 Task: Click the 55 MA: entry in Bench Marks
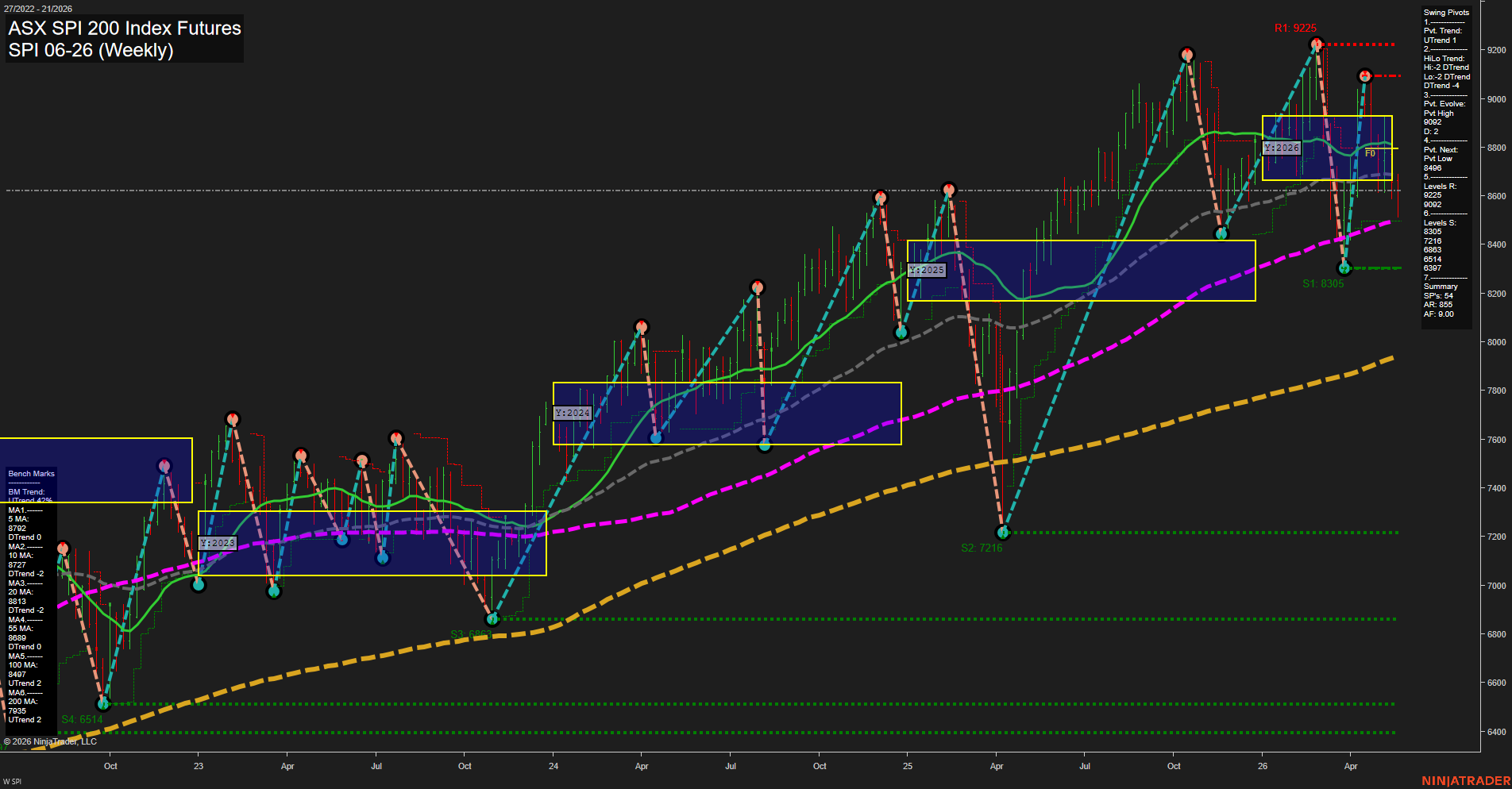[x=21, y=629]
